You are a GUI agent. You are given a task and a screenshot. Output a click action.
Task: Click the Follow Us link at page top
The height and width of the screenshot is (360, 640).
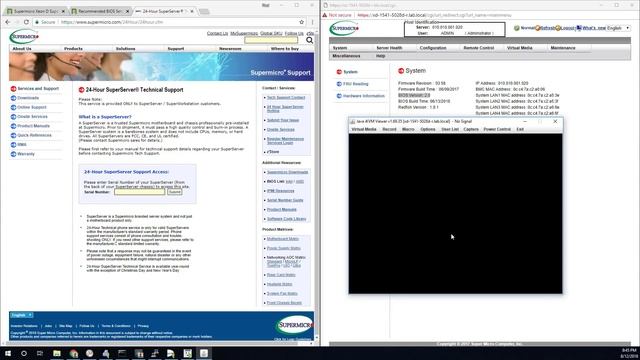(x=294, y=33)
